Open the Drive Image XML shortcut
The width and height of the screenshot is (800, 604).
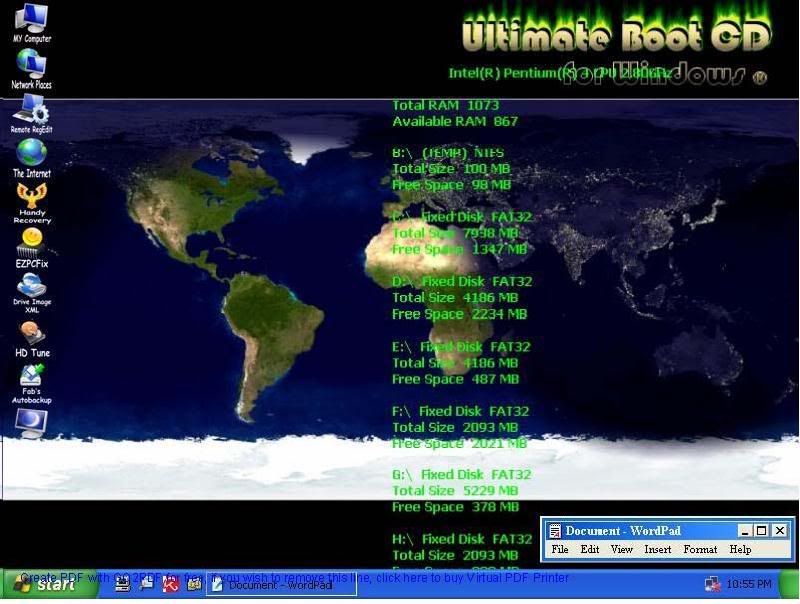pyautogui.click(x=32, y=293)
